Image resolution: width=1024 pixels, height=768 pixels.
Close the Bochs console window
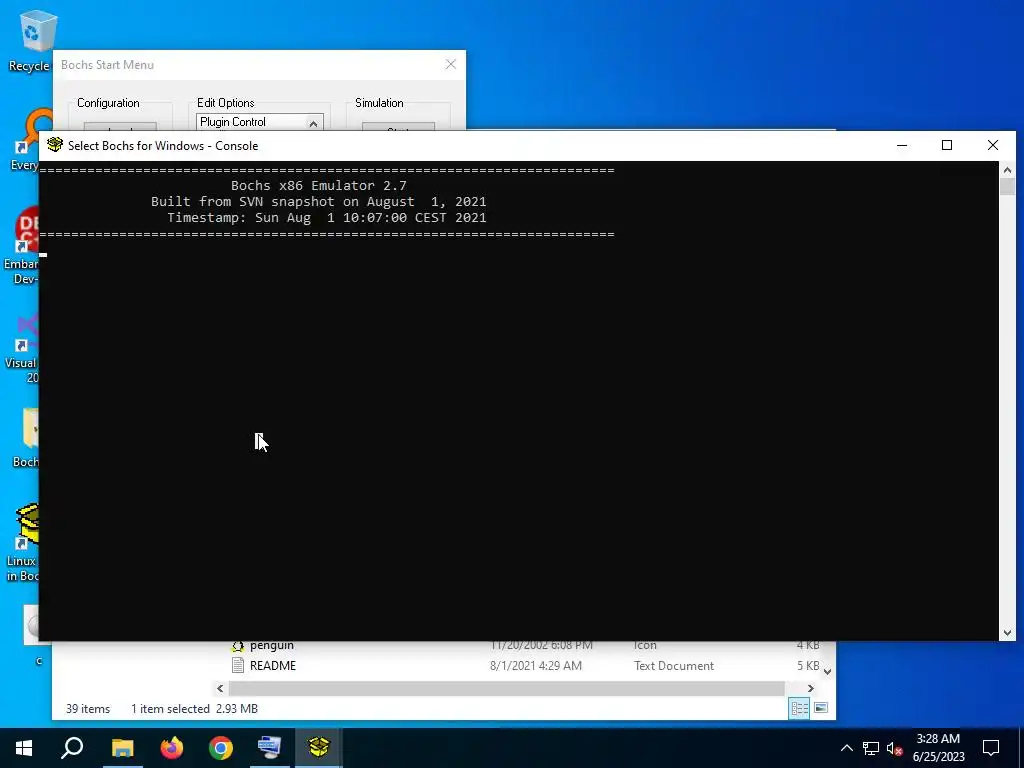[993, 145]
